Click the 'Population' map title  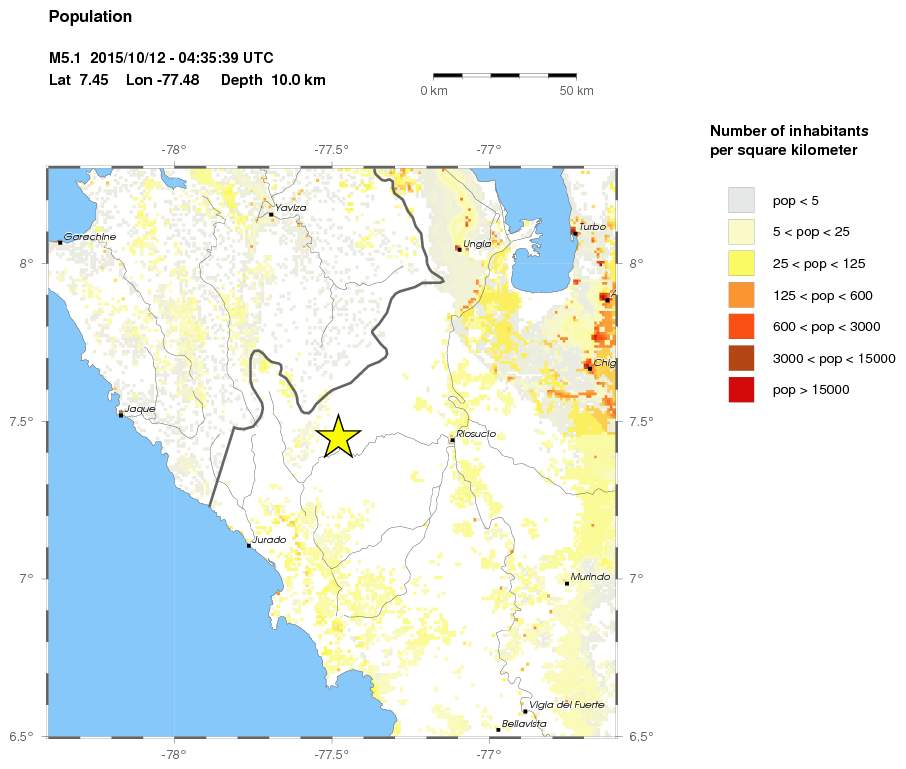pos(90,17)
